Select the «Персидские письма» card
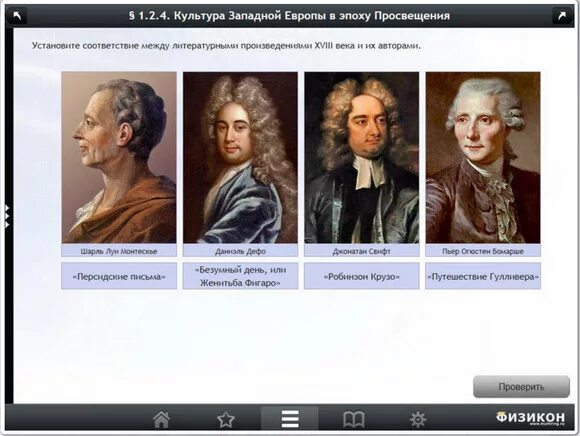580x436 pixels. click(x=119, y=276)
